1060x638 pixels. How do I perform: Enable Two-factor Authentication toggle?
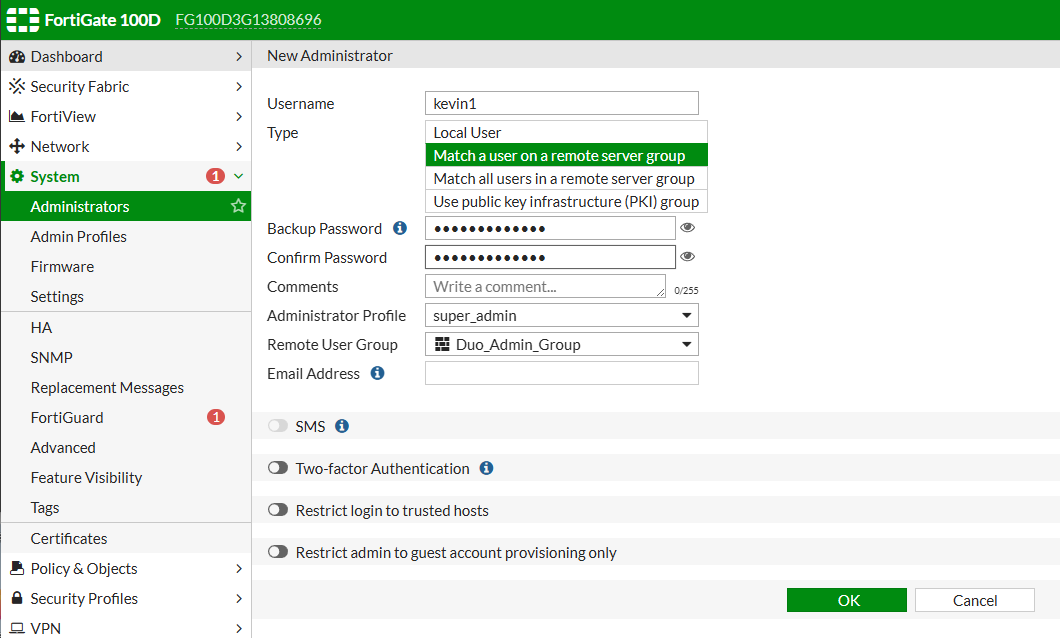pos(278,468)
